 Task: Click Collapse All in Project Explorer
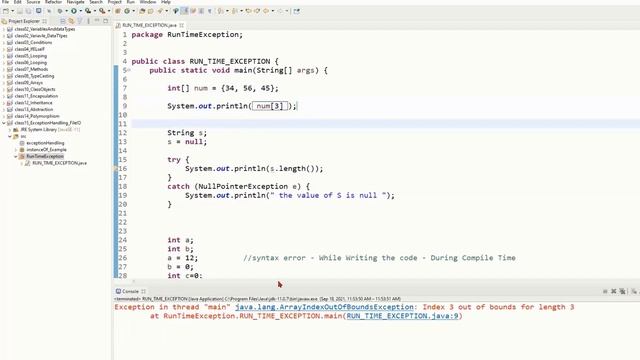pyautogui.click(x=62, y=21)
